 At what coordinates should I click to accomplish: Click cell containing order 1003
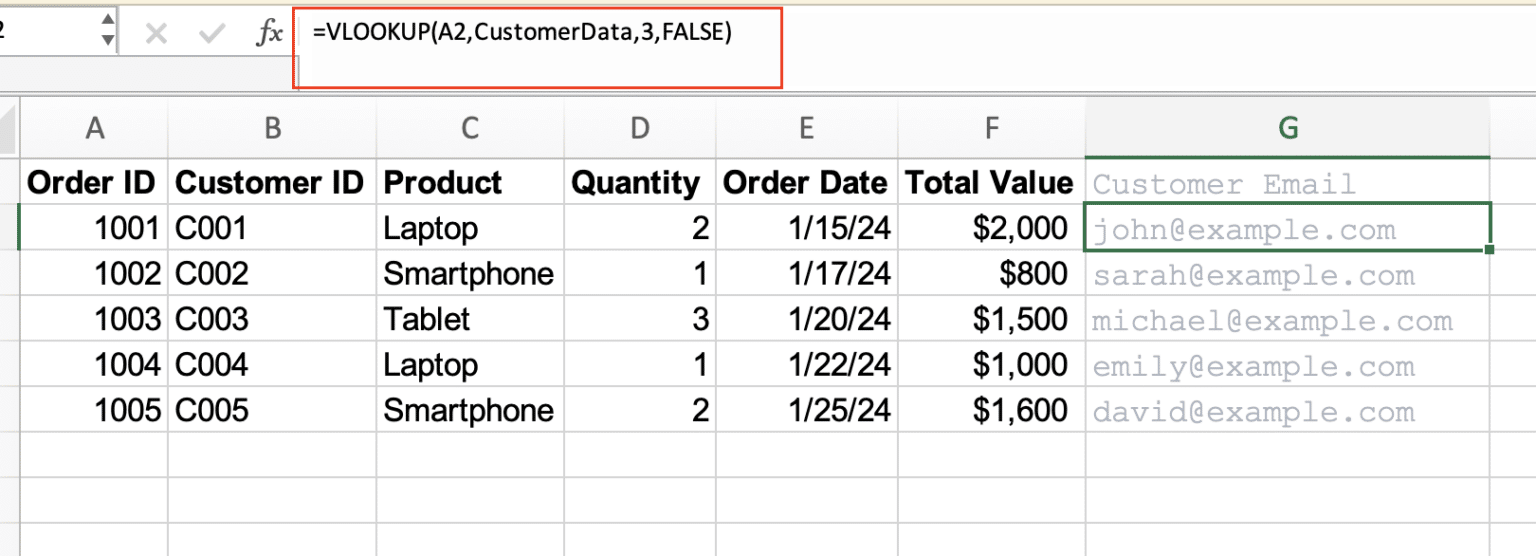click(x=94, y=319)
